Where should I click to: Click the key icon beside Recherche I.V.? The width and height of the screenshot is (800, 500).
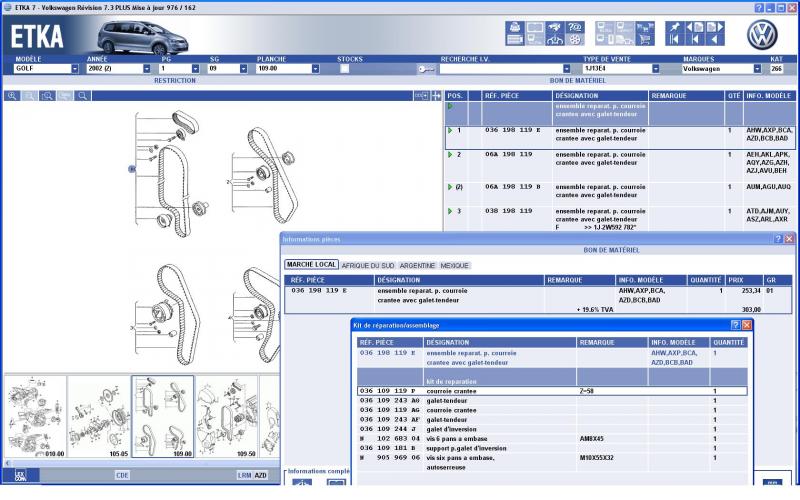(x=426, y=69)
